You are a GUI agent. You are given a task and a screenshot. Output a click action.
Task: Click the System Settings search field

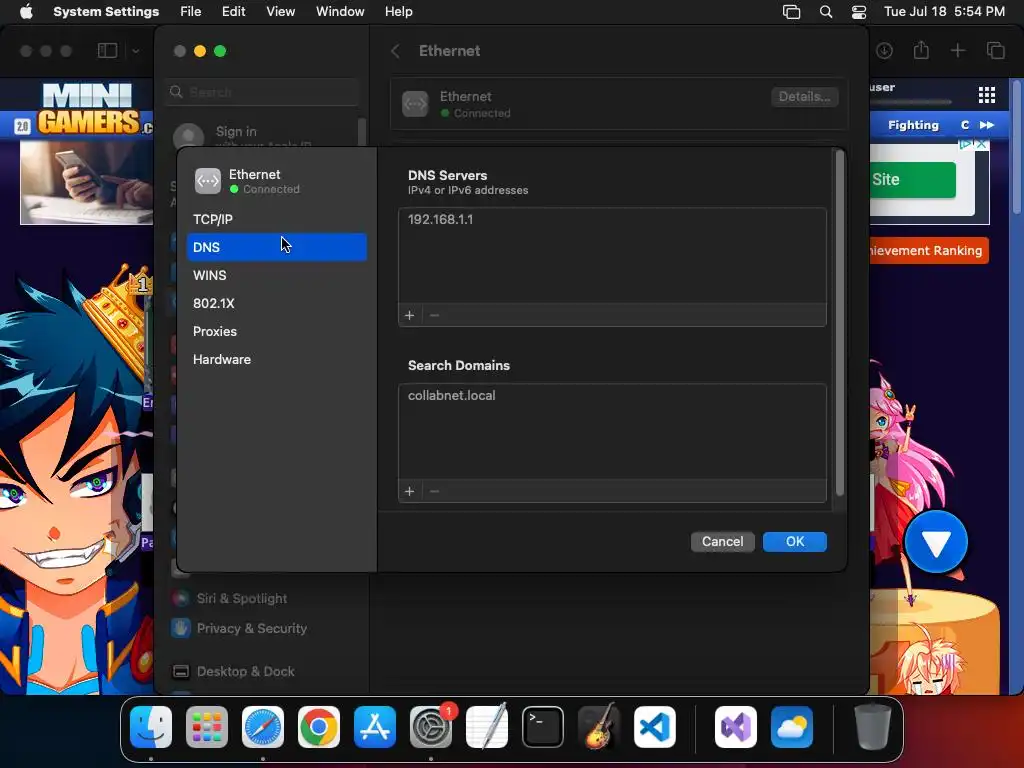[262, 92]
